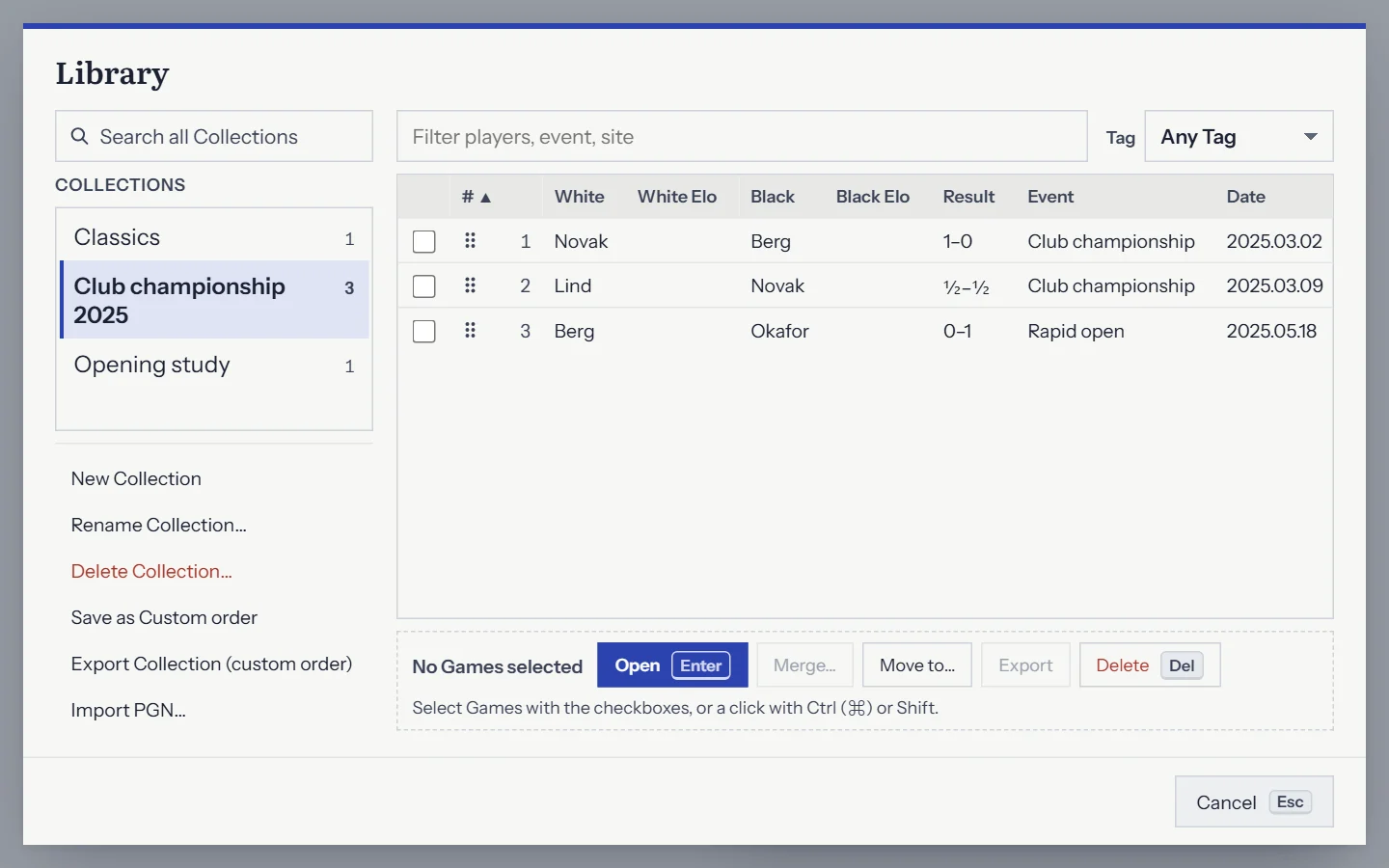Click the Move to… button
This screenshot has height=868, width=1389.
[917, 665]
